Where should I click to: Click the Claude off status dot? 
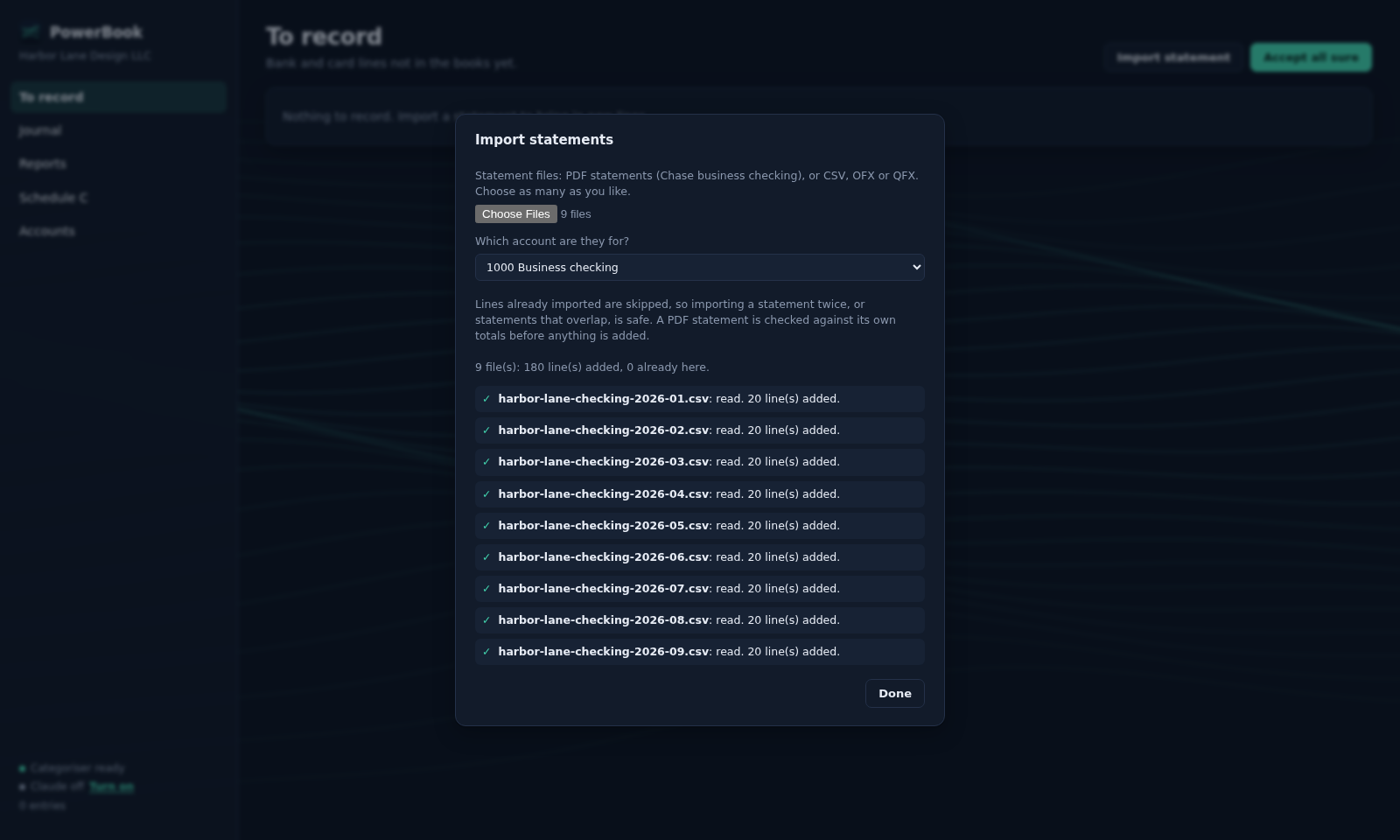[x=23, y=787]
